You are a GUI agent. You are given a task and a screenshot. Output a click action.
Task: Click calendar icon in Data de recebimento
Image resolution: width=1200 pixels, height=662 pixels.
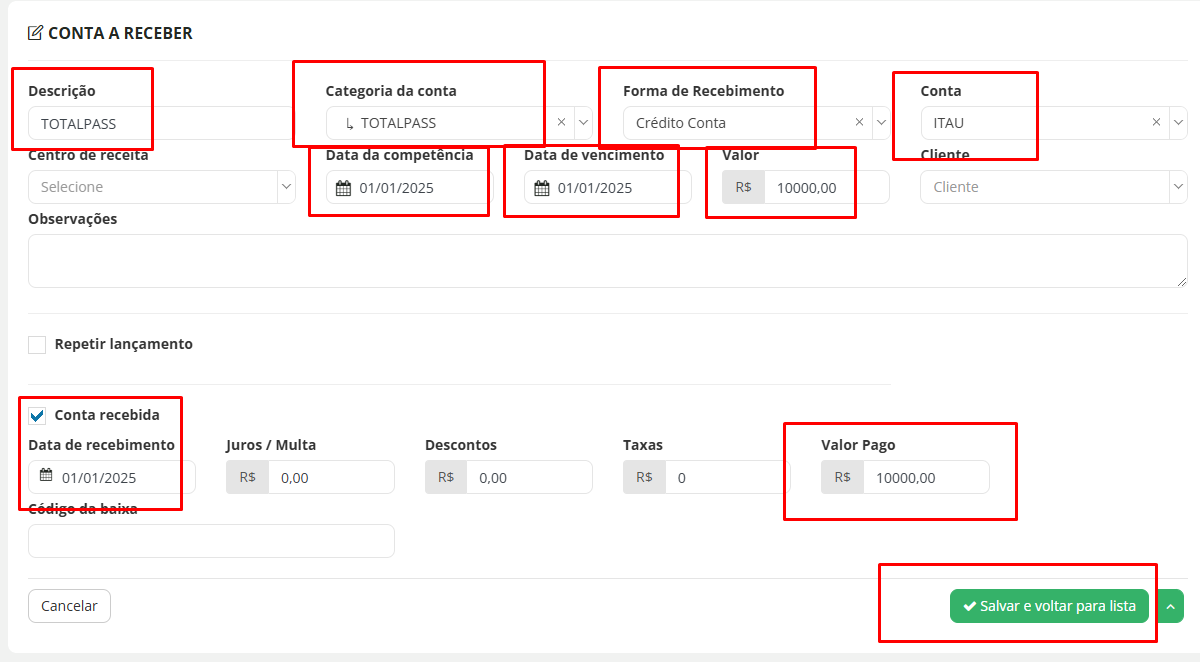click(46, 477)
